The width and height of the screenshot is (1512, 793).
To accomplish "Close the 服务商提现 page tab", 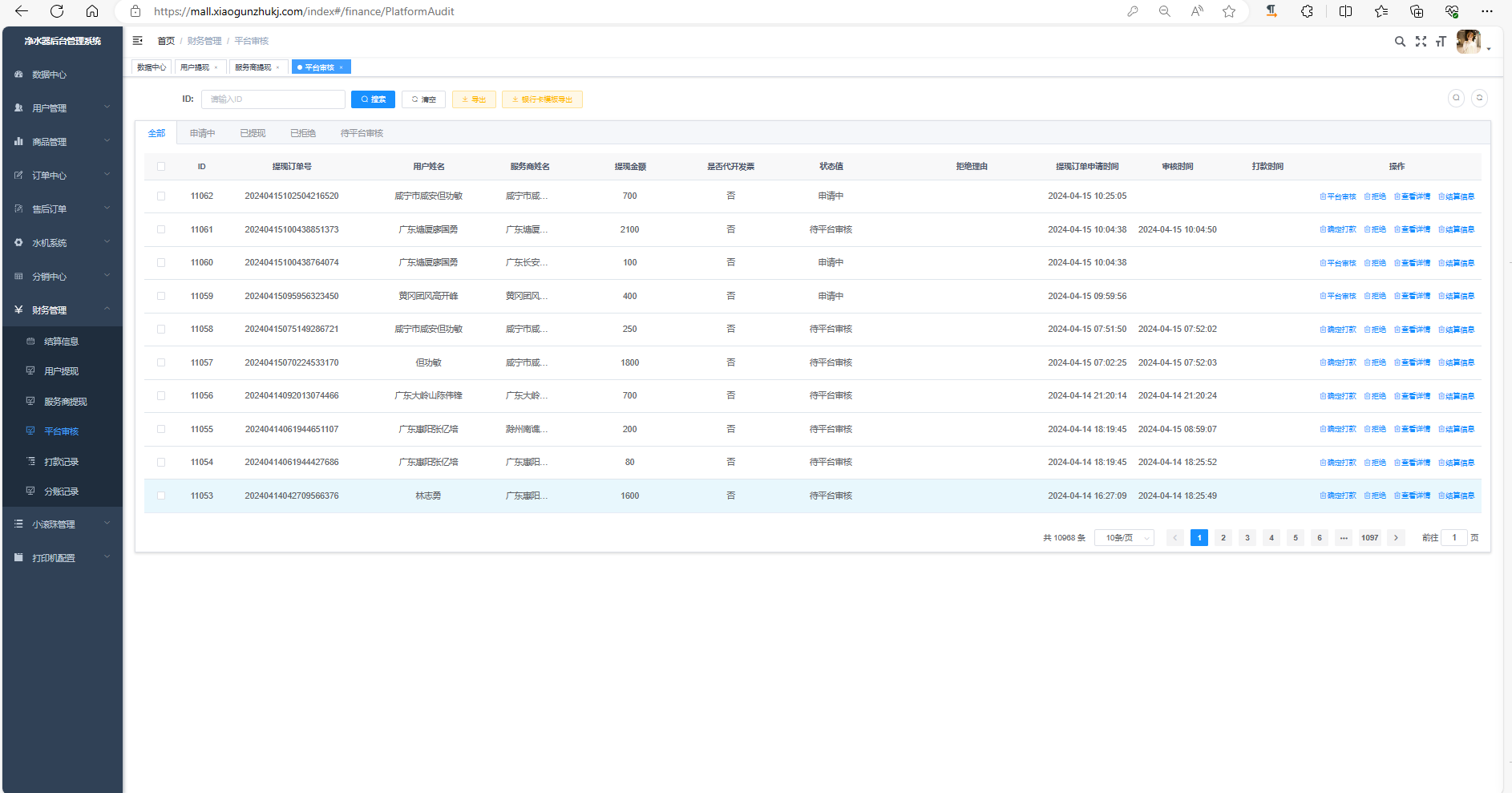I will click(277, 67).
